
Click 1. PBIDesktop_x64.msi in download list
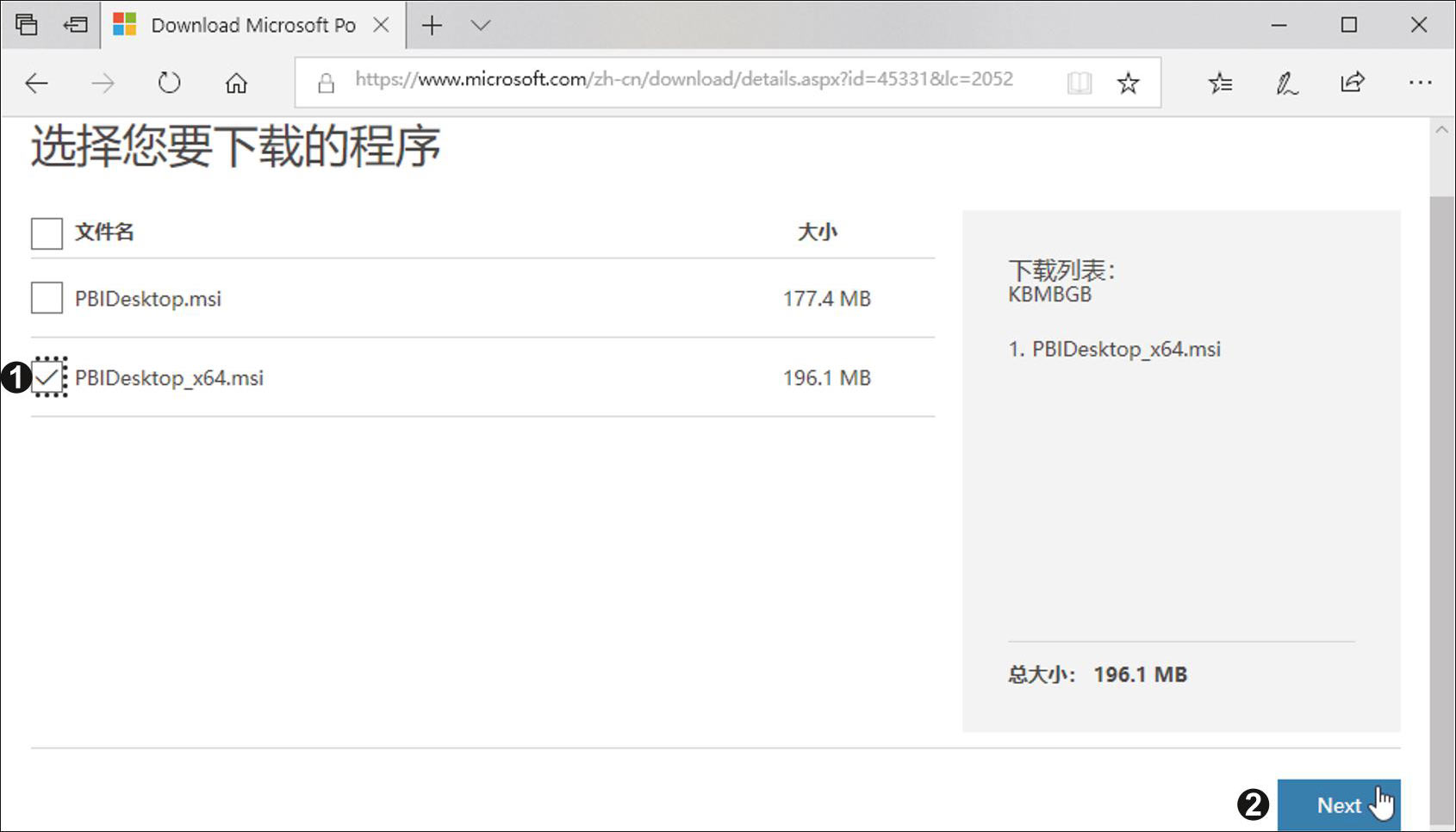[x=1114, y=349]
